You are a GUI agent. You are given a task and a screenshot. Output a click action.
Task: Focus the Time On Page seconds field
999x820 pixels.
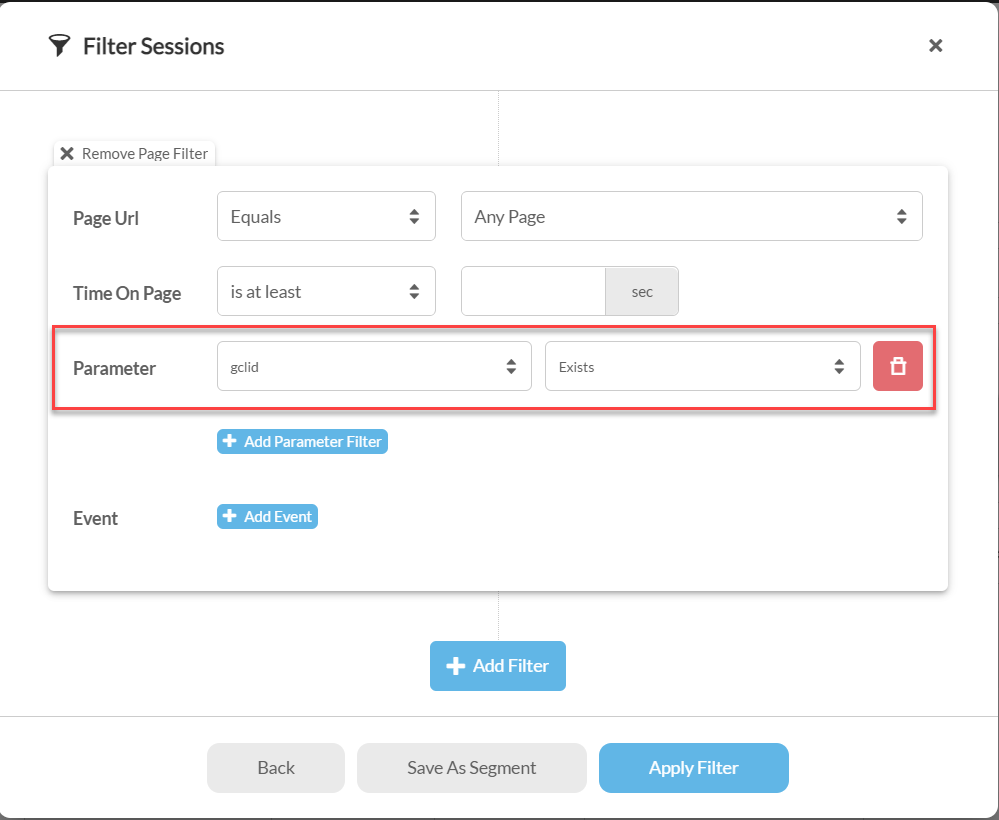pyautogui.click(x=533, y=292)
